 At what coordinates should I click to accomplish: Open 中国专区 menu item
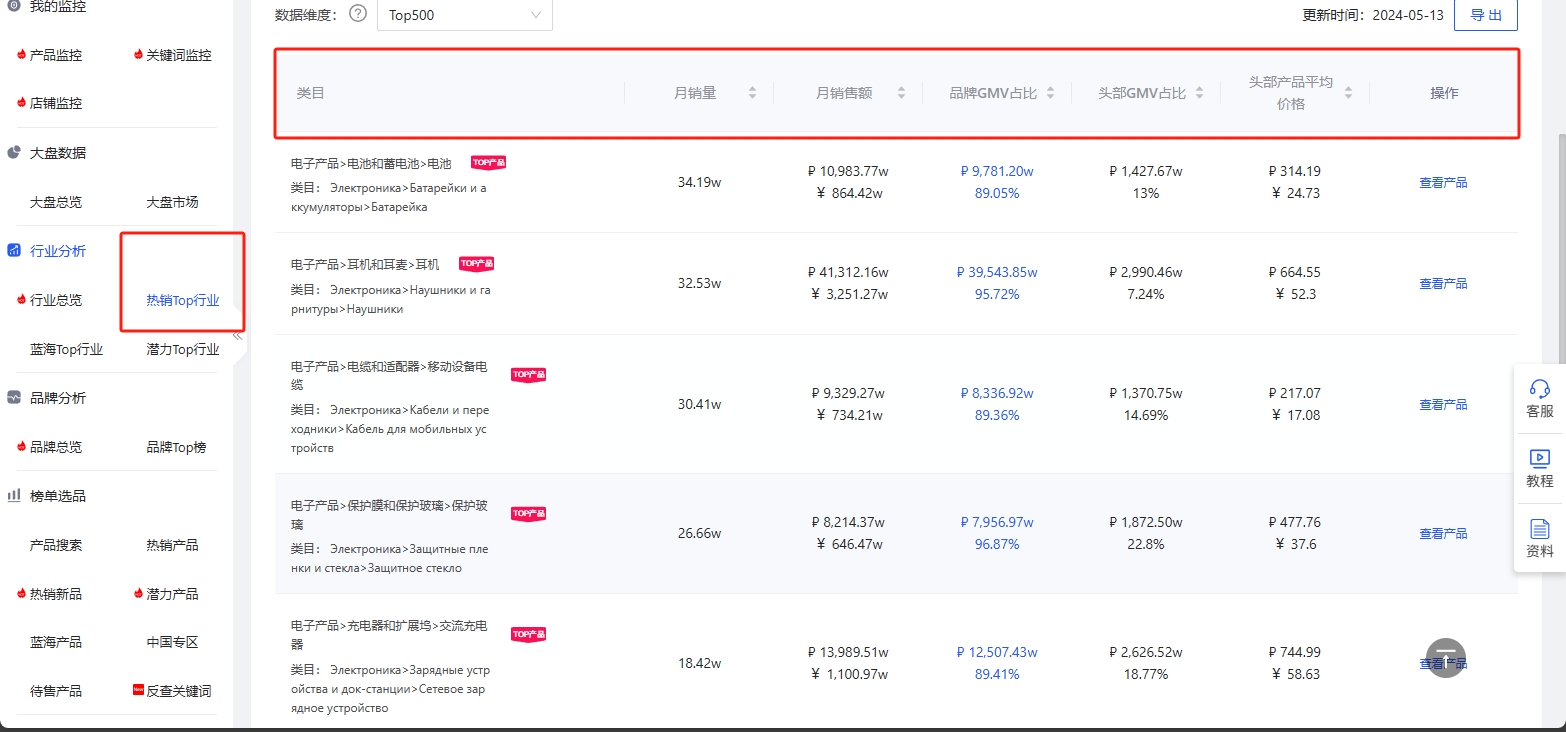tap(172, 642)
